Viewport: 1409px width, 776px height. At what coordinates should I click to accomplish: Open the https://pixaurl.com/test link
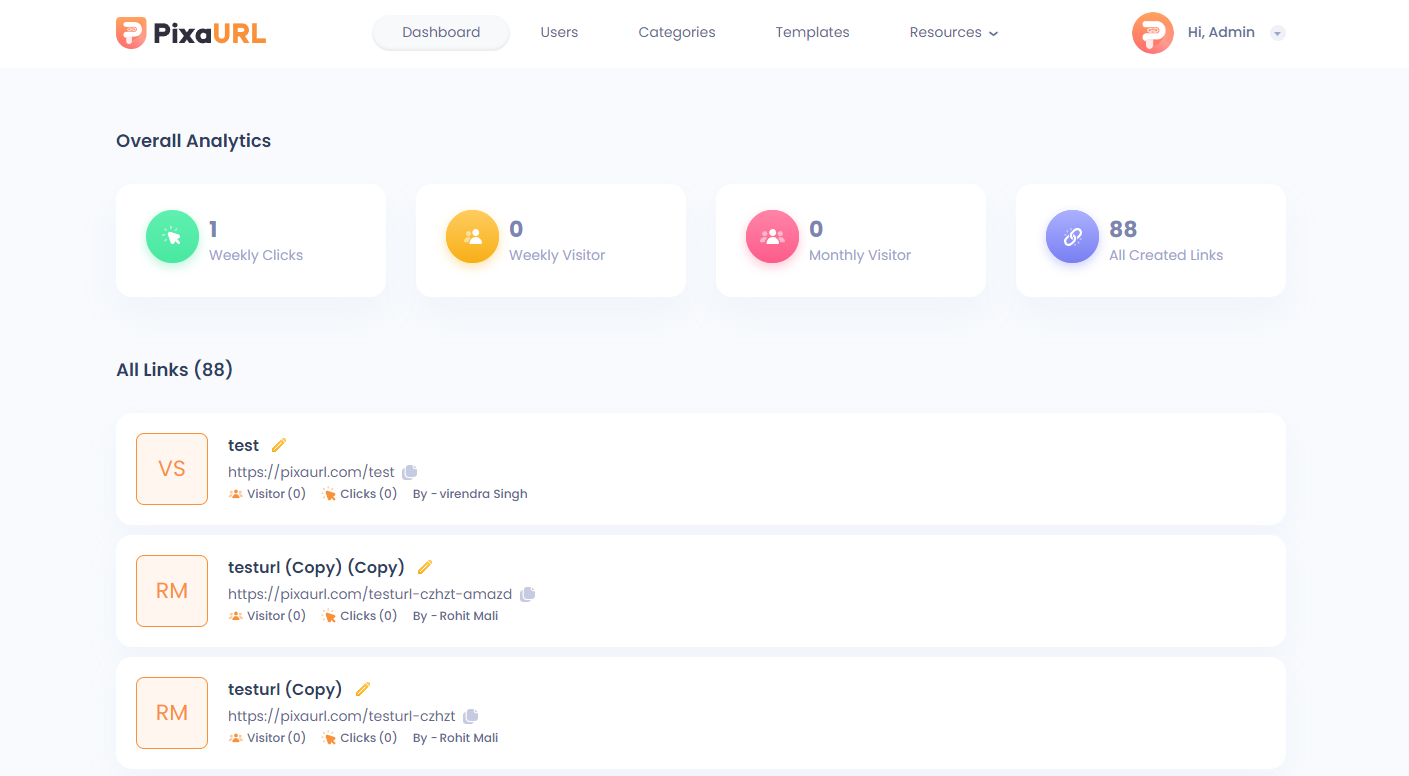point(311,472)
